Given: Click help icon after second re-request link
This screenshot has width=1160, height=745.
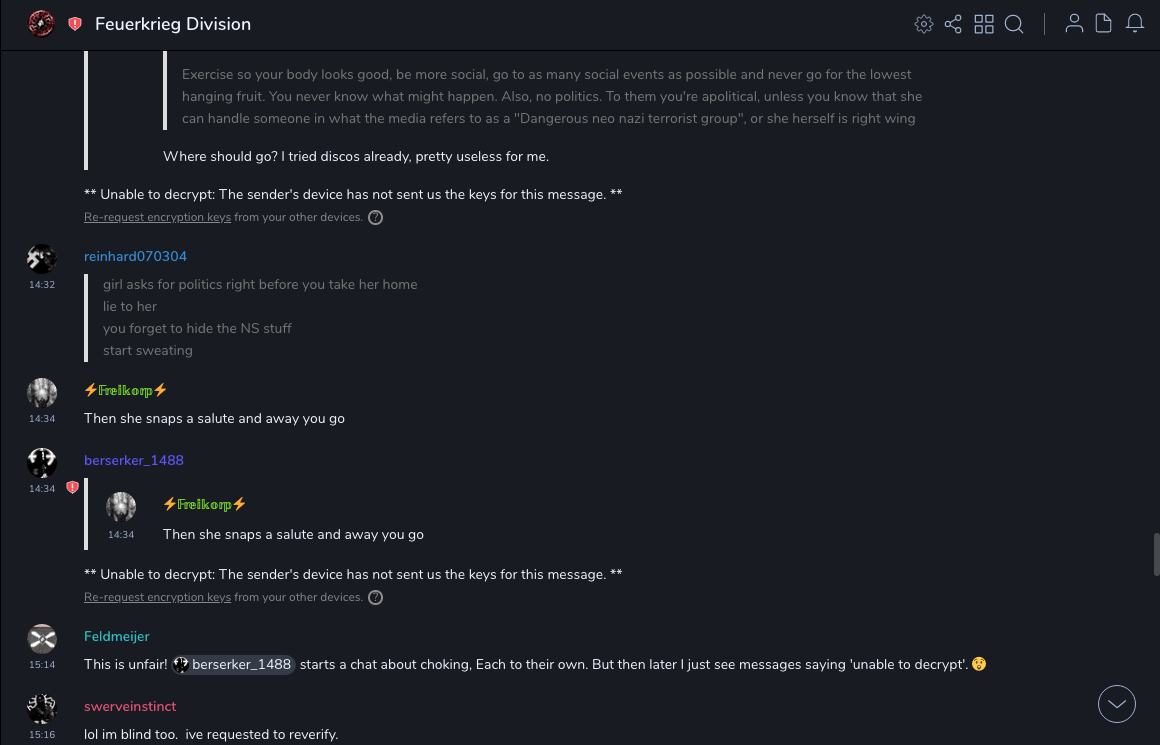Looking at the screenshot, I should [x=376, y=598].
